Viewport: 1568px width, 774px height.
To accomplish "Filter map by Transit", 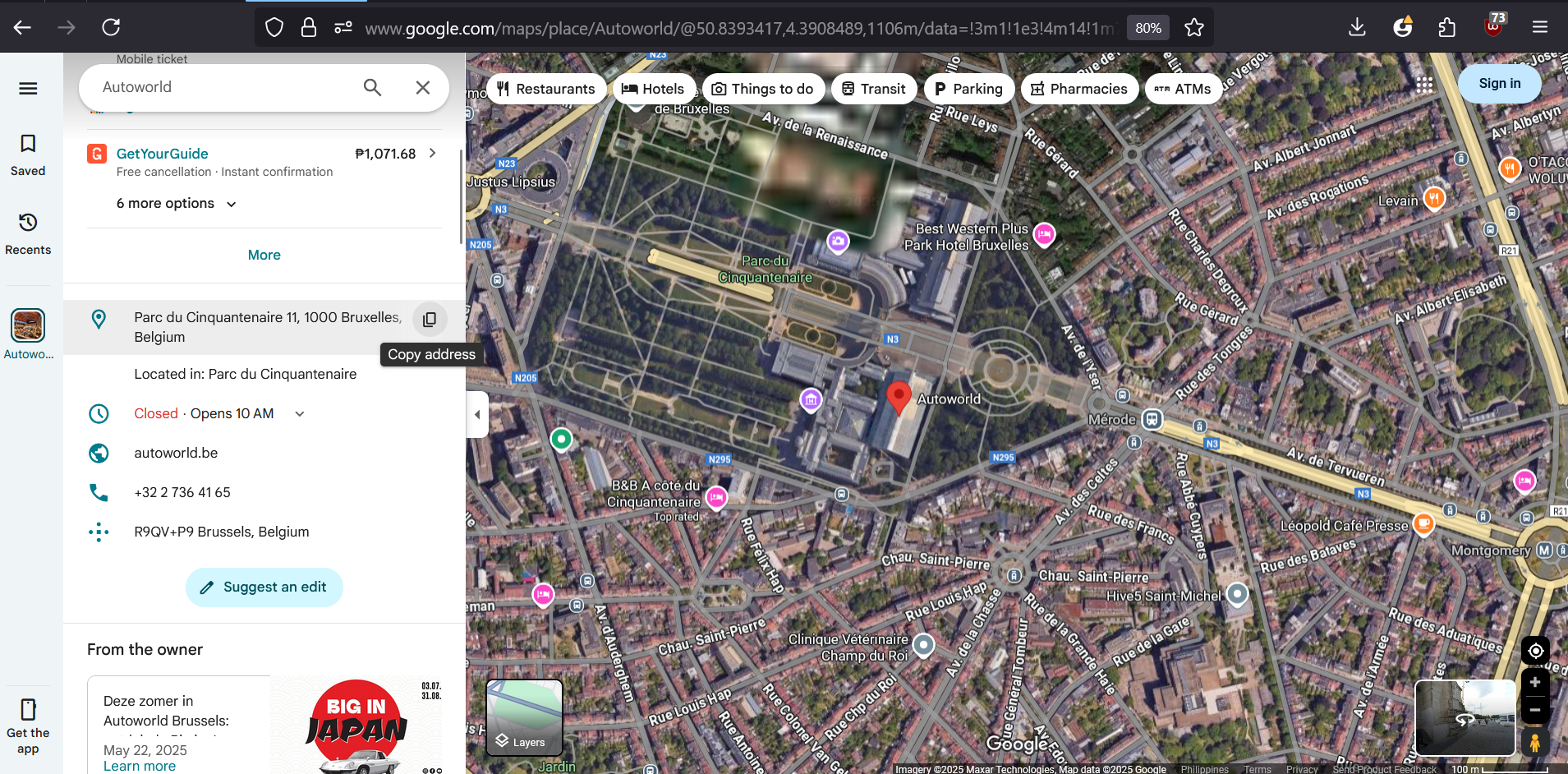I will [x=874, y=89].
